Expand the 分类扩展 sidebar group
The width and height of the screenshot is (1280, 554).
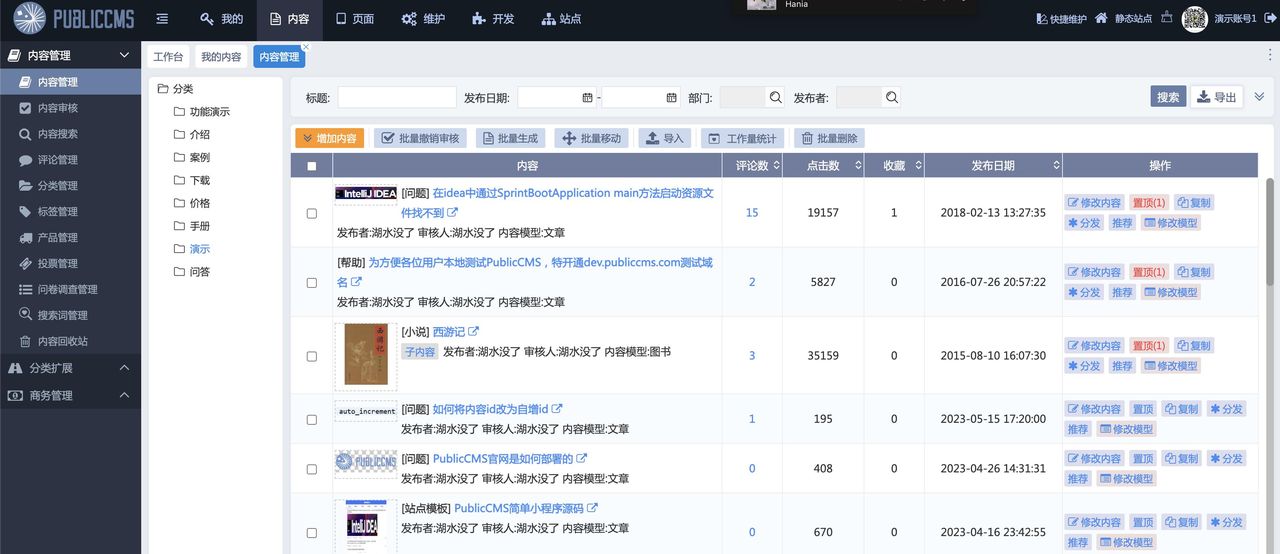[x=70, y=368]
